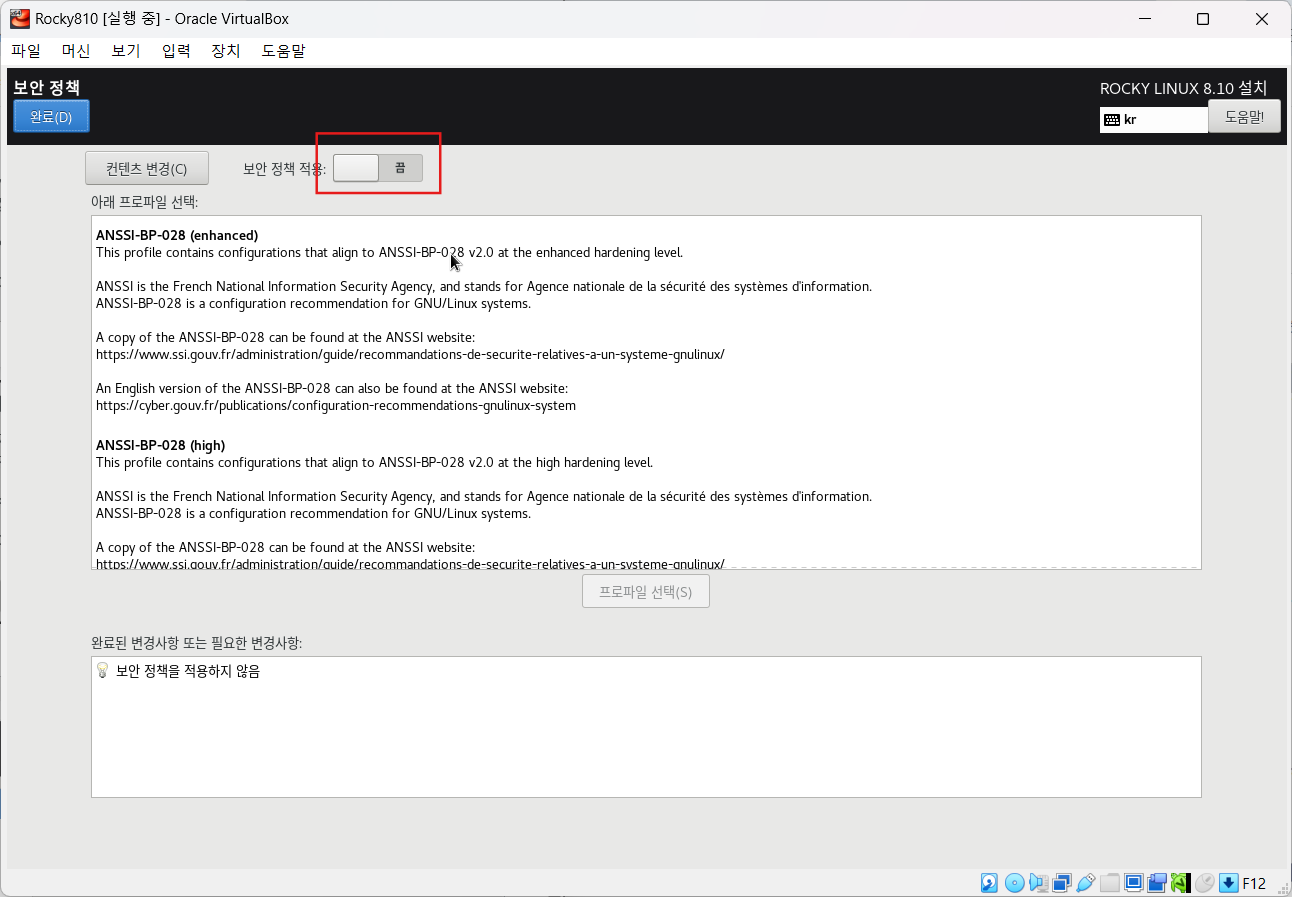Image resolution: width=1292 pixels, height=897 pixels.
Task: Click the ROCKY LINUX 8.10 설치 heading
Action: (1183, 88)
